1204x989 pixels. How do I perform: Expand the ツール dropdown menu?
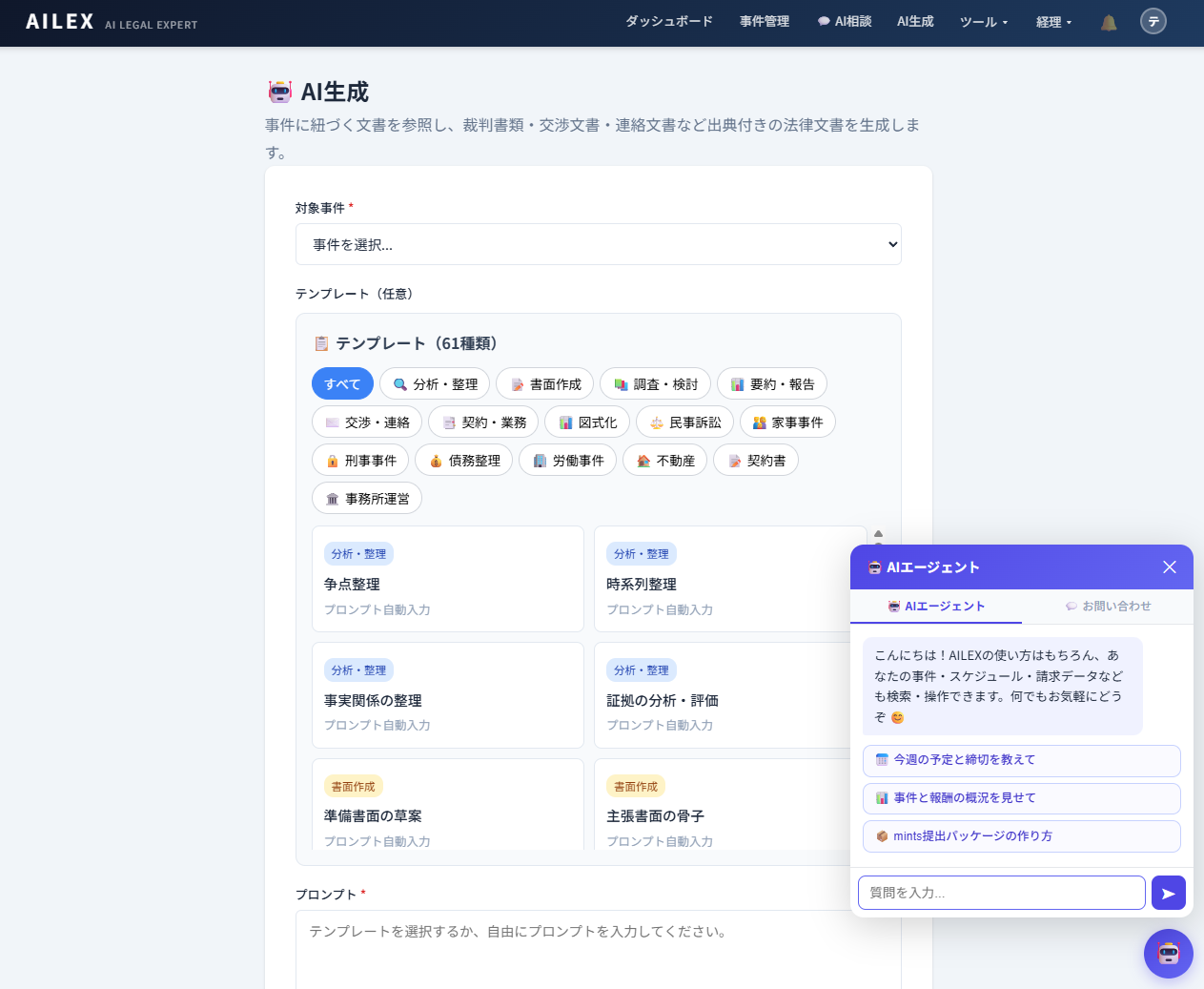(x=984, y=22)
